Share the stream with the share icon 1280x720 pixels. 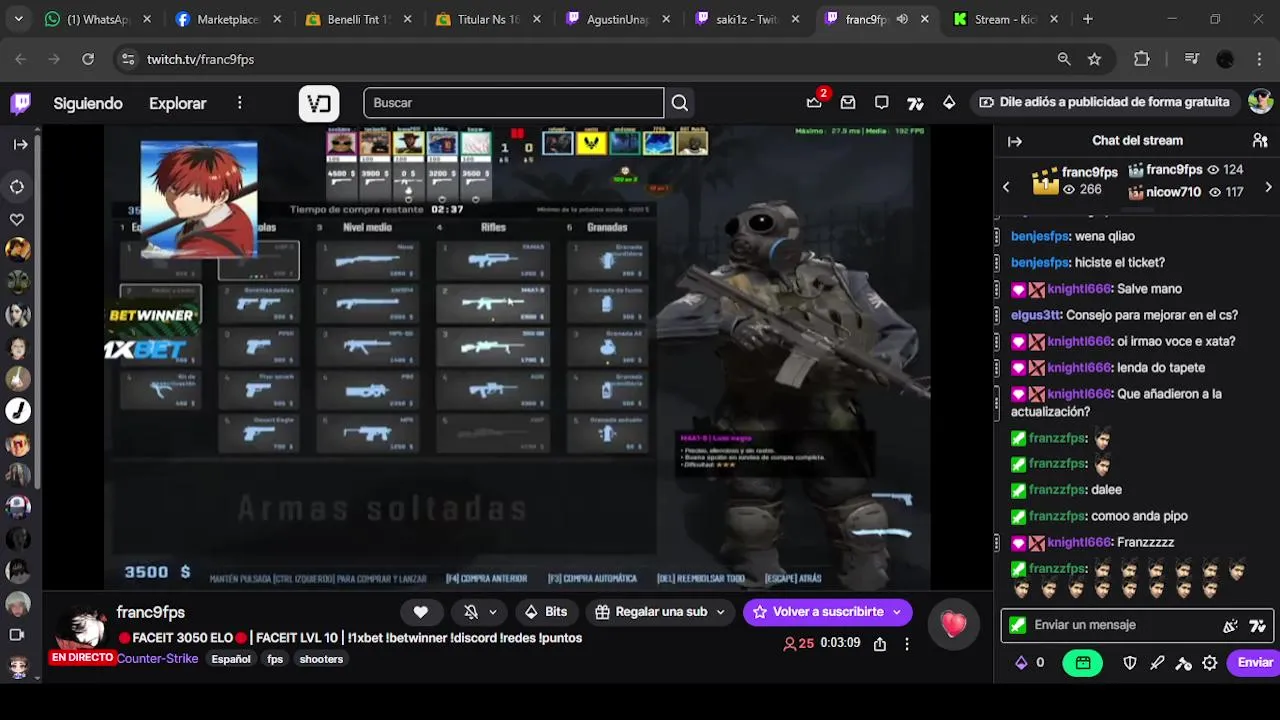point(880,644)
